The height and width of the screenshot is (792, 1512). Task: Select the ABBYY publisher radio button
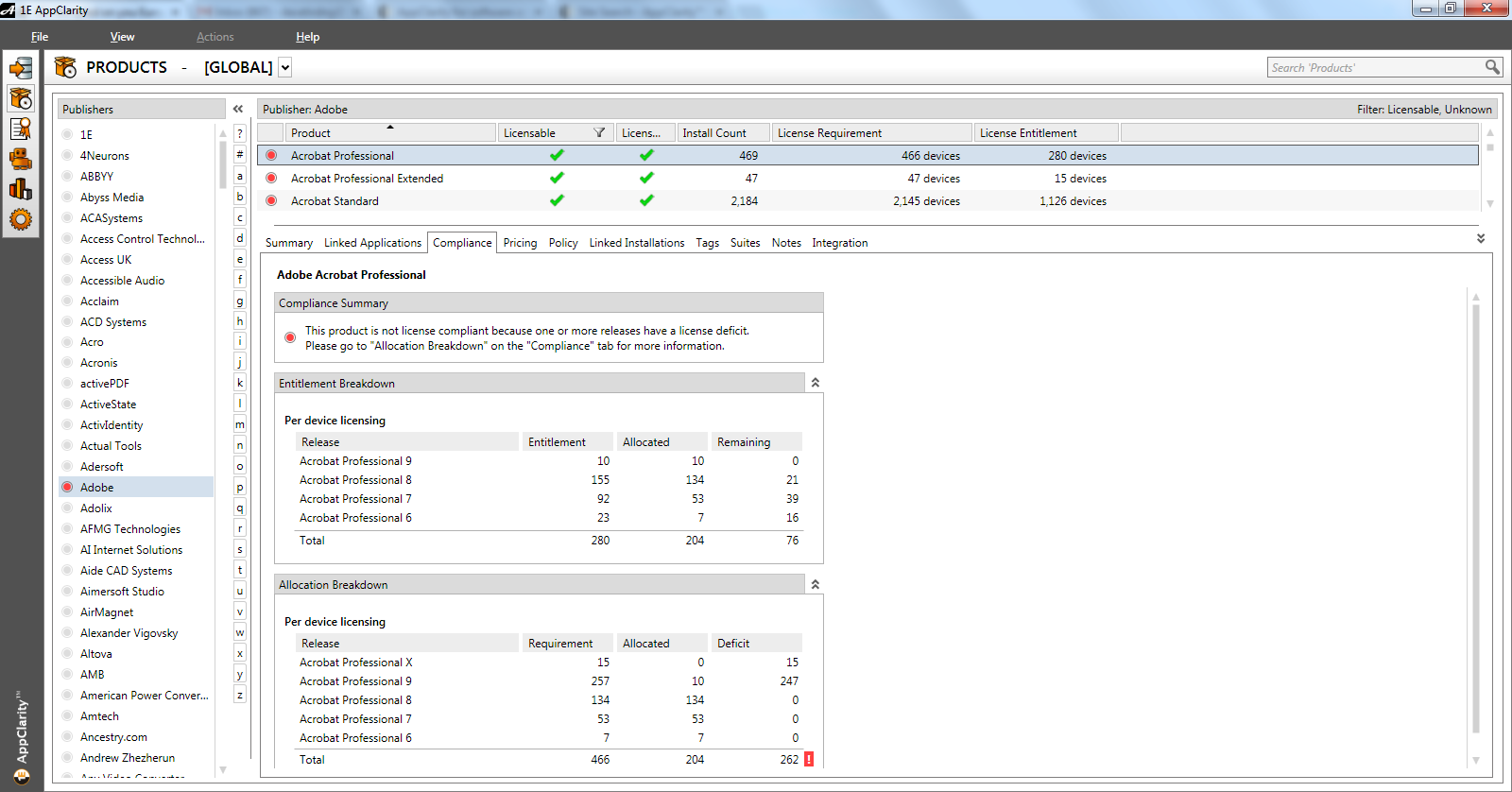pyautogui.click(x=67, y=177)
